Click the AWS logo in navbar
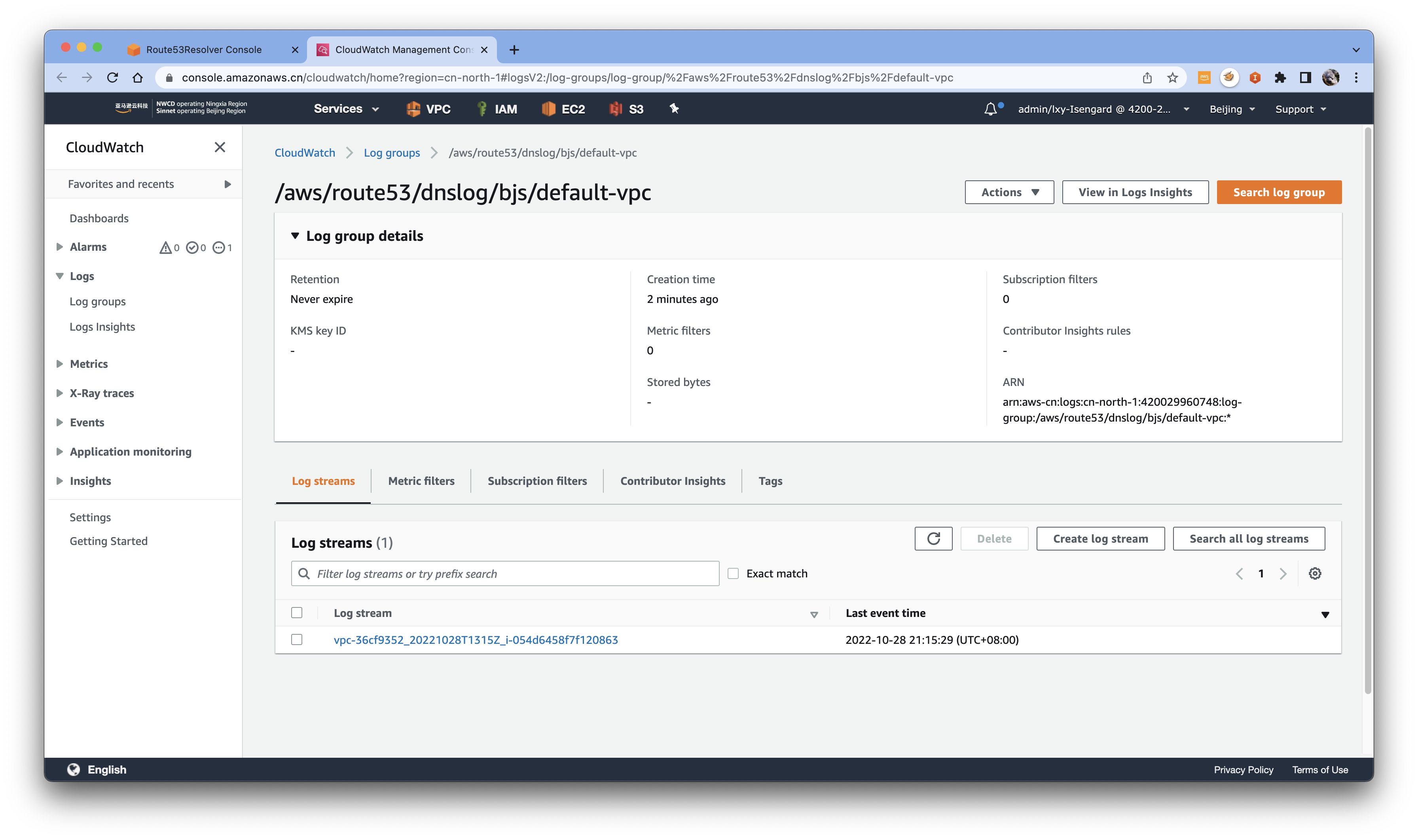Image resolution: width=1418 pixels, height=840 pixels. (131, 108)
